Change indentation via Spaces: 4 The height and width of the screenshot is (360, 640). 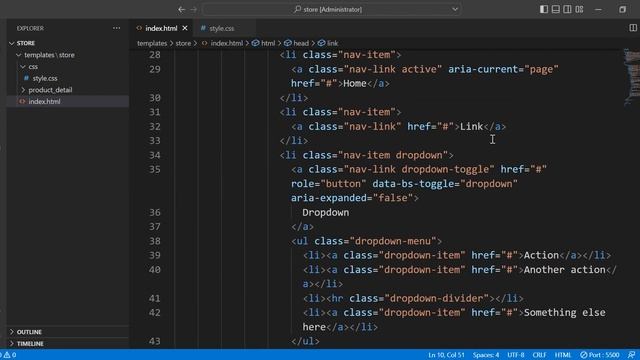[x=486, y=355]
